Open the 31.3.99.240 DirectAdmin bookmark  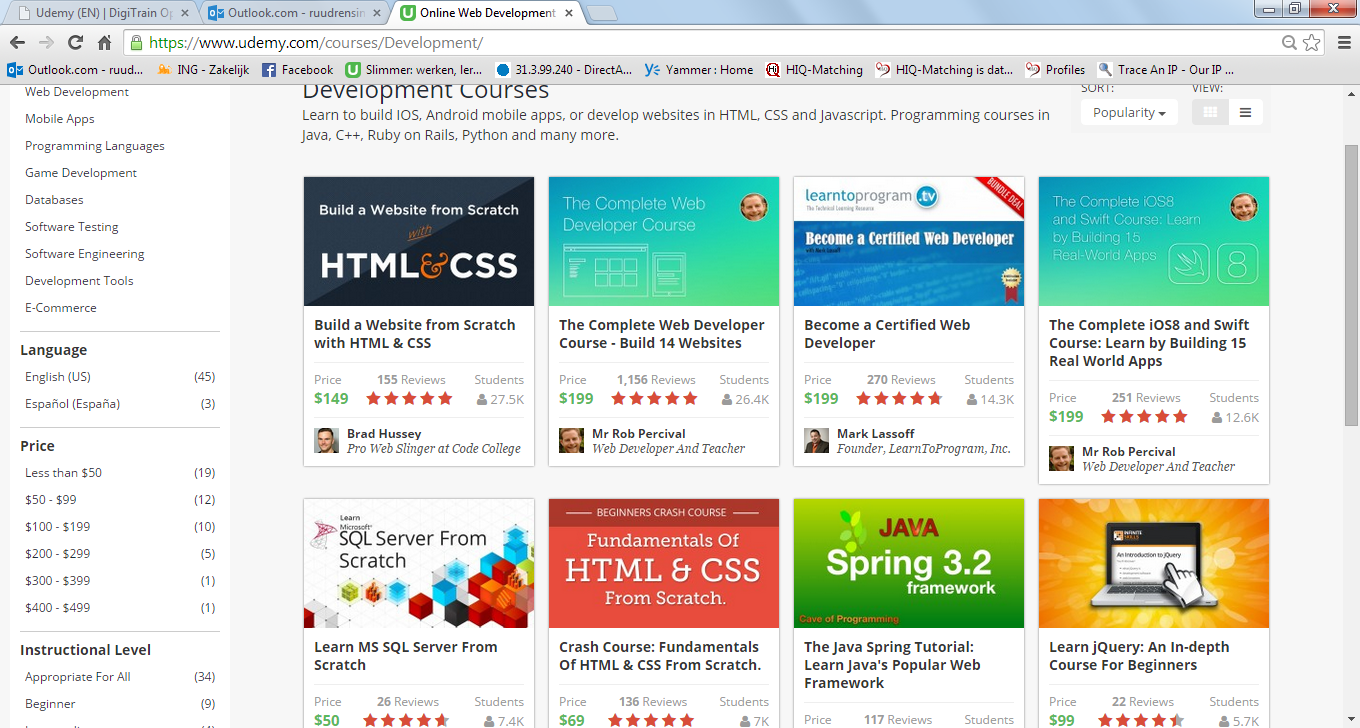[x=564, y=70]
